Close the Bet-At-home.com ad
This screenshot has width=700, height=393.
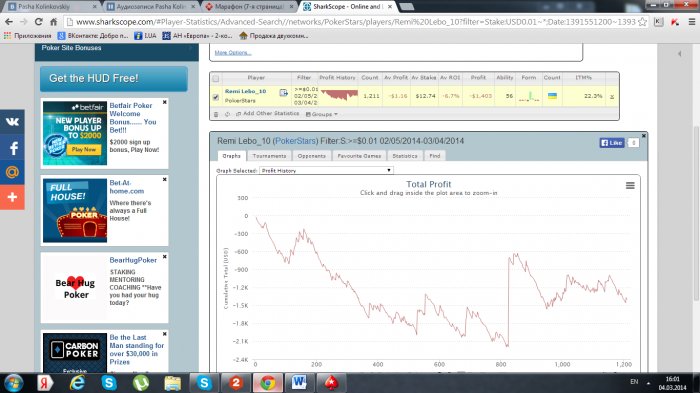165,180
